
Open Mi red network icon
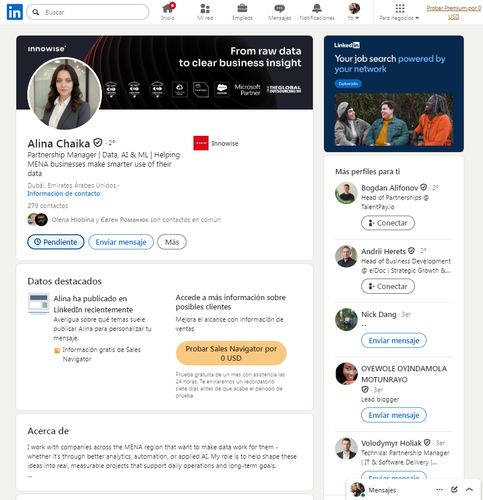tap(205, 12)
